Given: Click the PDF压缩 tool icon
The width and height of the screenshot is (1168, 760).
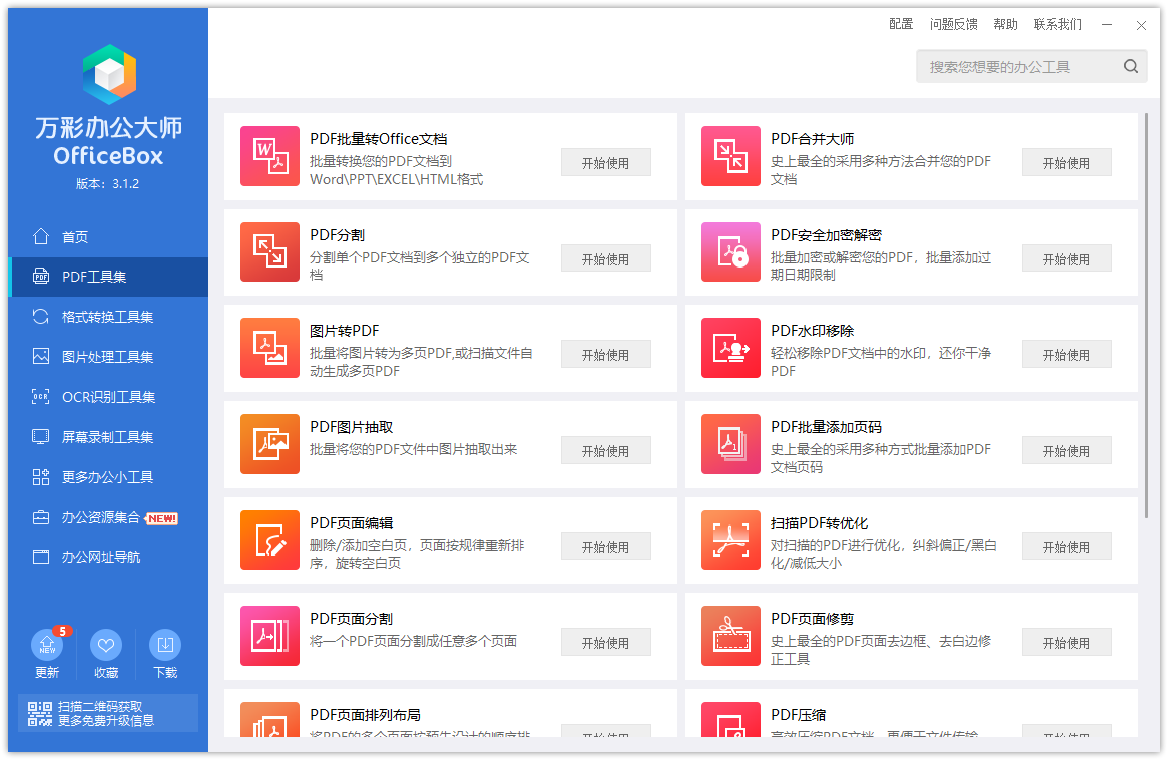Looking at the screenshot, I should pyautogui.click(x=731, y=720).
